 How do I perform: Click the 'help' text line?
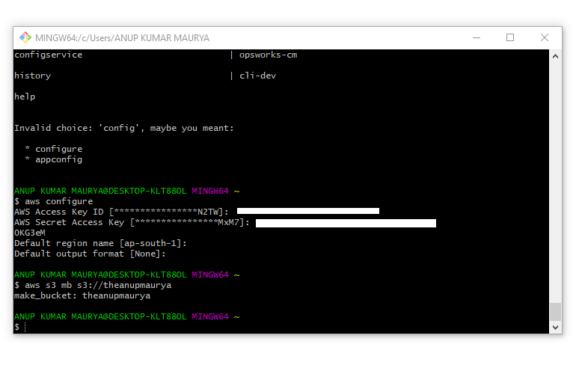[25, 97]
